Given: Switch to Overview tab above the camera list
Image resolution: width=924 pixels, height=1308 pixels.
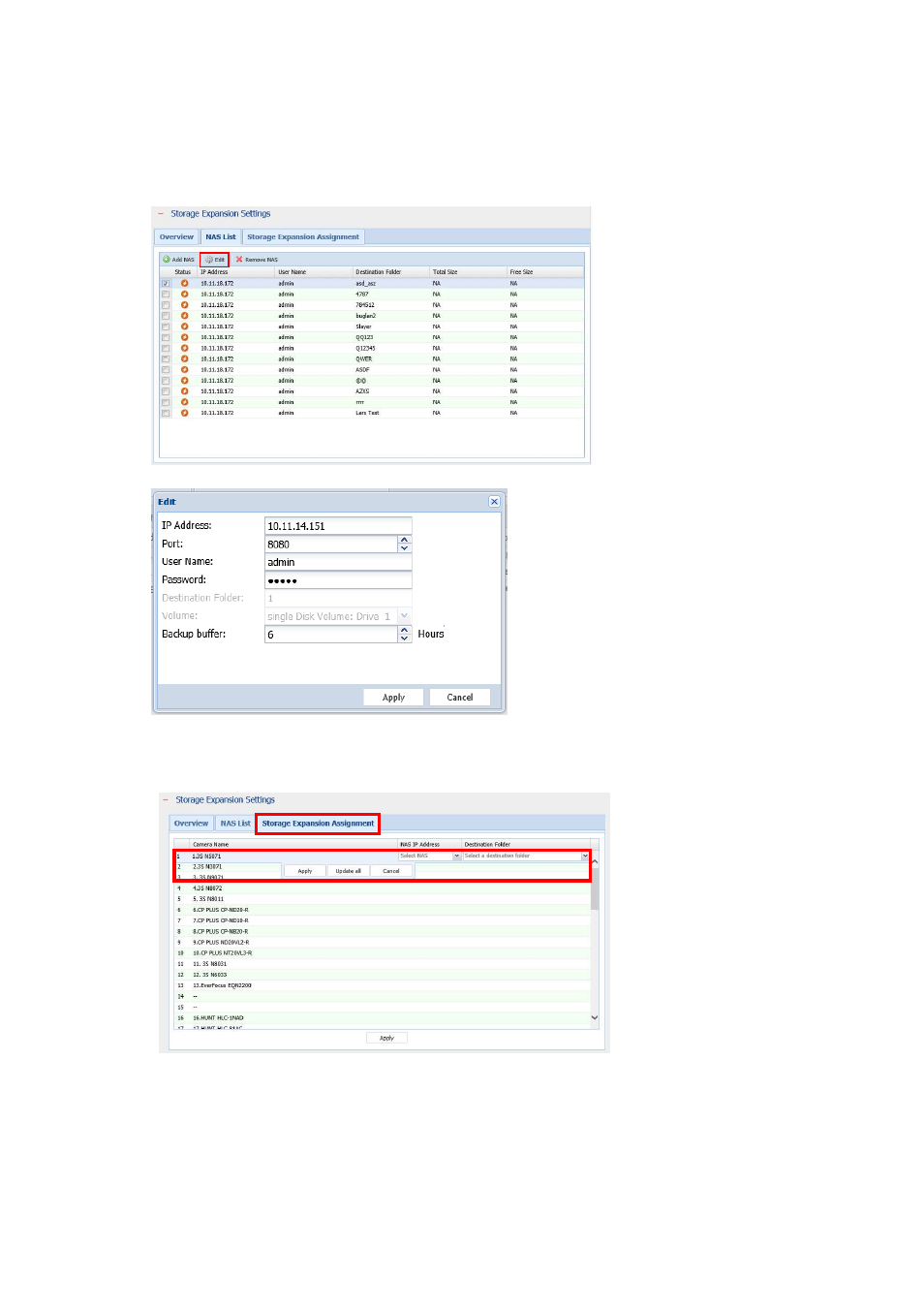Looking at the screenshot, I should point(191,824).
